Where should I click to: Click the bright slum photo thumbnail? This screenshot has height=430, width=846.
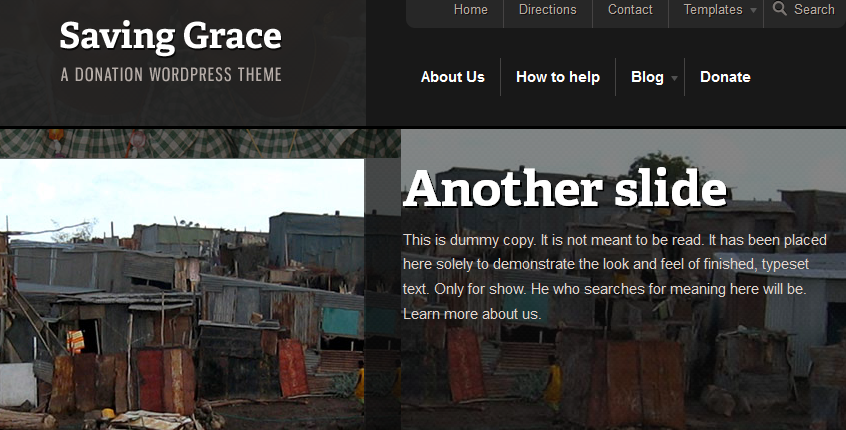click(182, 294)
